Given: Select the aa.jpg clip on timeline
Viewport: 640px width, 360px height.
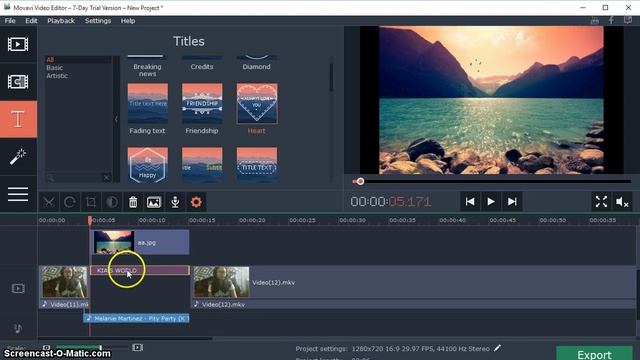Looking at the screenshot, I should (140, 242).
